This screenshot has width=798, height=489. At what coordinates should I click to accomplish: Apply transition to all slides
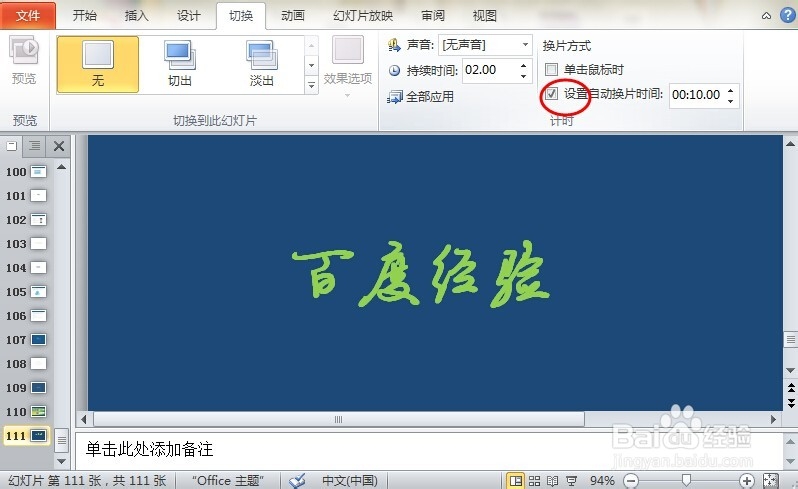pyautogui.click(x=420, y=97)
